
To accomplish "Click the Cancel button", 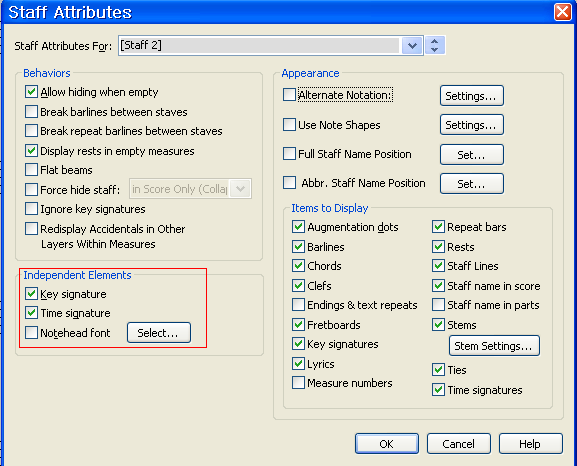I will tap(459, 444).
